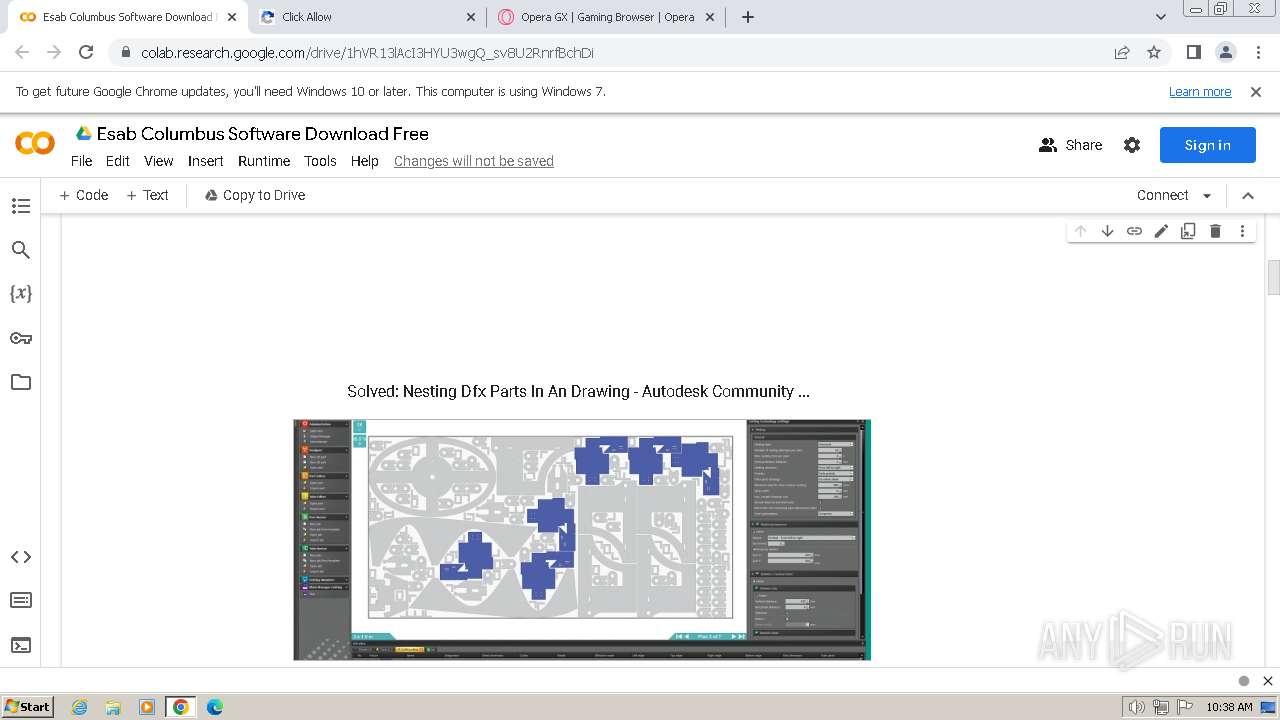Viewport: 1280px width, 720px height.
Task: Copy link to cell icon
Action: coord(1134,231)
